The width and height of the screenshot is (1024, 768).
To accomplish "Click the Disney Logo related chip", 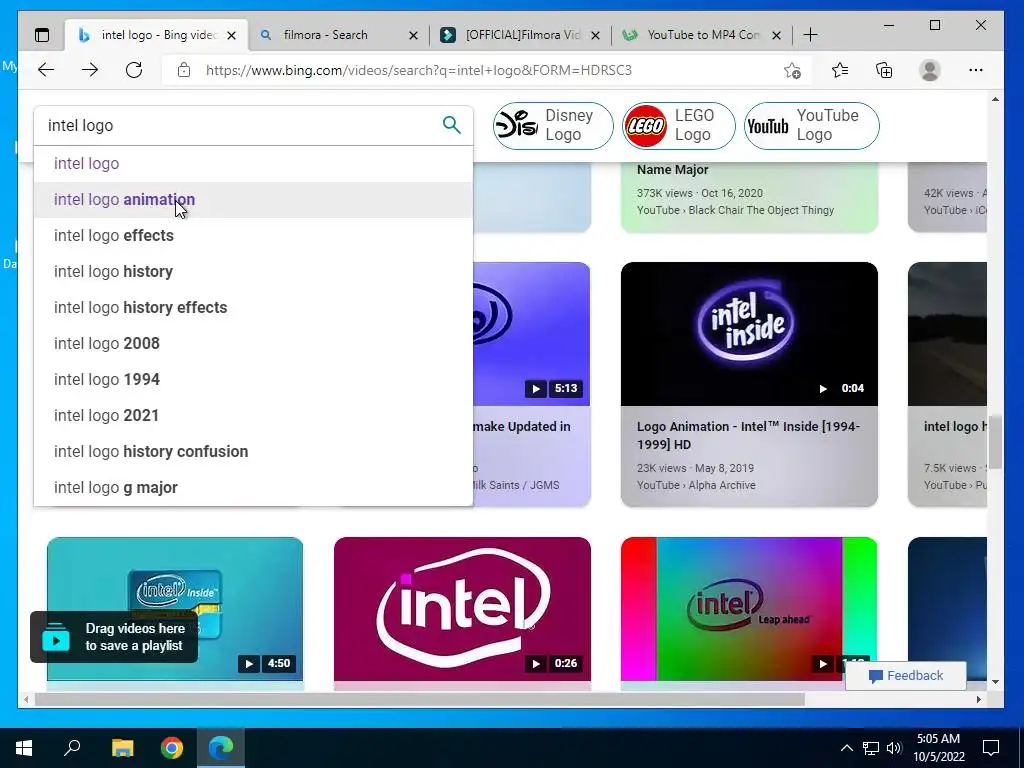I will pos(553,125).
